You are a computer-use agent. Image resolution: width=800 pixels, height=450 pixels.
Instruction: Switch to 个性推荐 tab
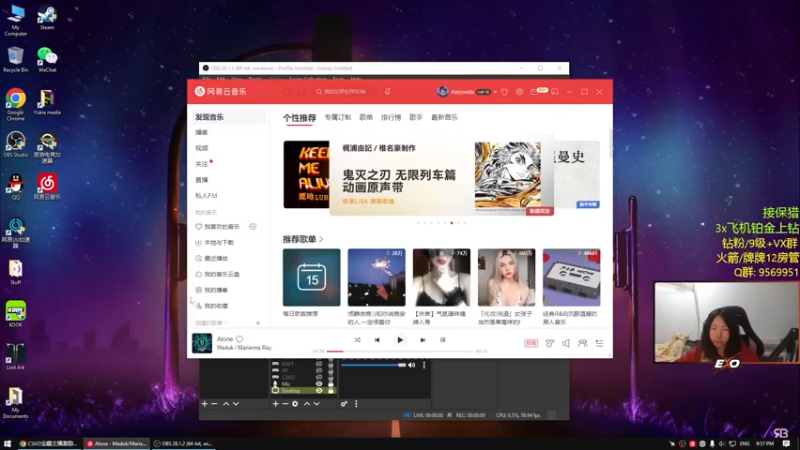coord(299,117)
